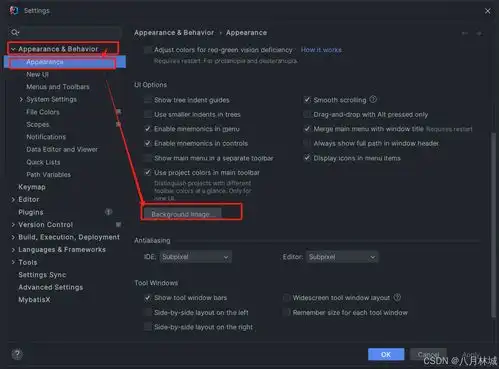Image resolution: width=499 pixels, height=369 pixels.
Task: Click the back navigation arrow
Action: (464, 33)
